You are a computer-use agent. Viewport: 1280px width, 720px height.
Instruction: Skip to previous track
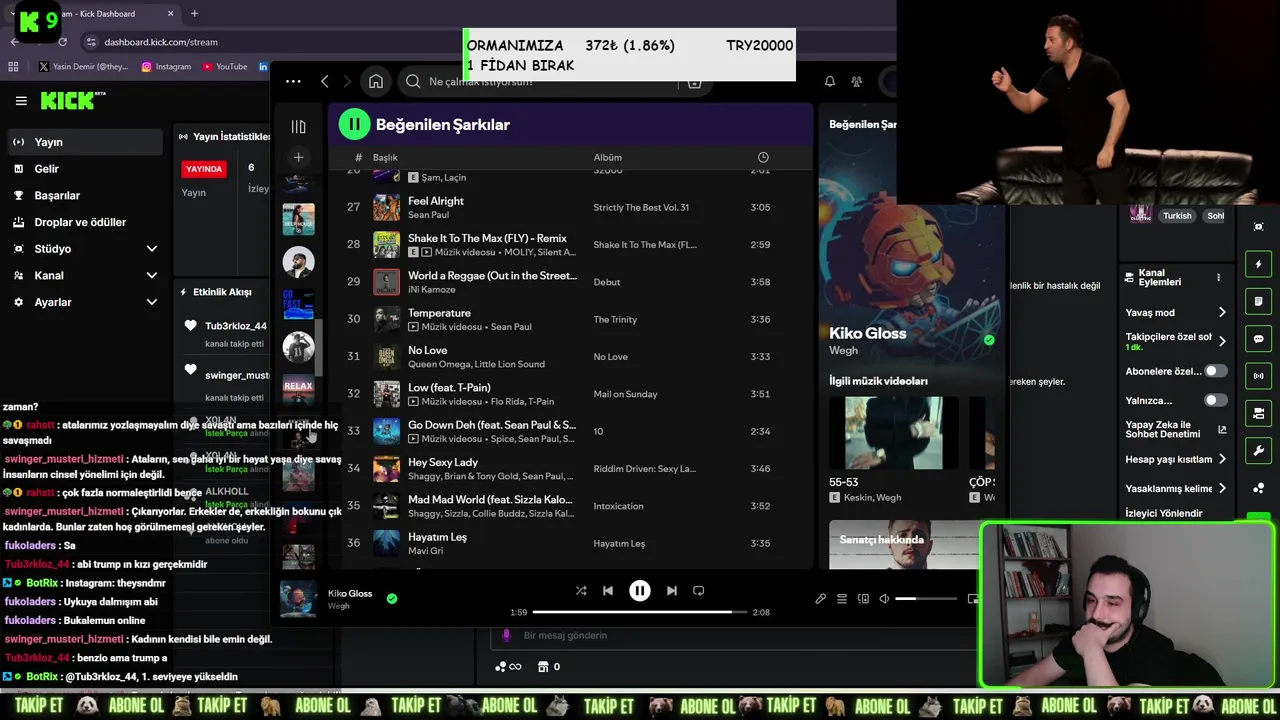coord(607,591)
